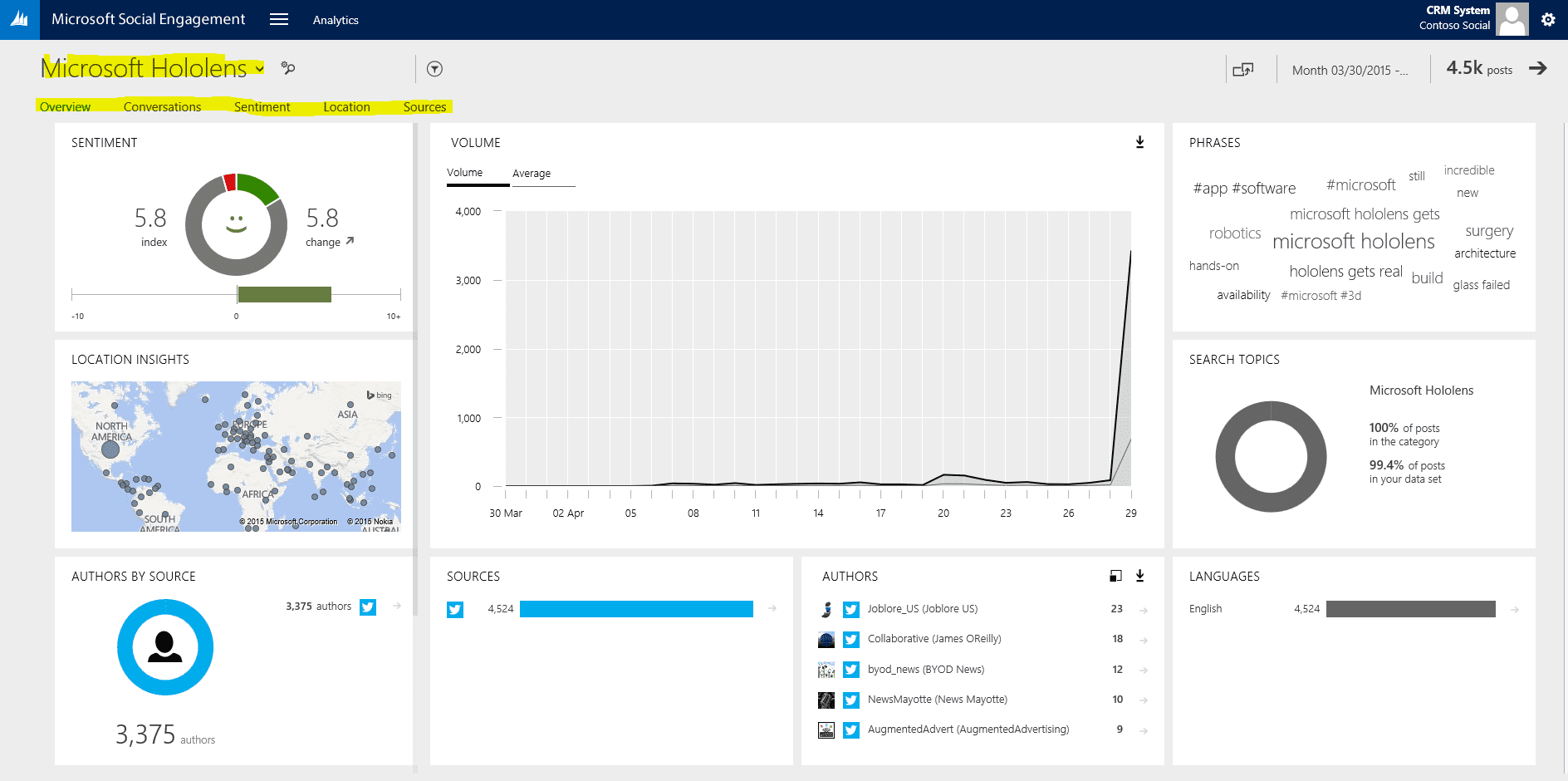
Task: Download the Volume chart data
Action: tap(1139, 142)
